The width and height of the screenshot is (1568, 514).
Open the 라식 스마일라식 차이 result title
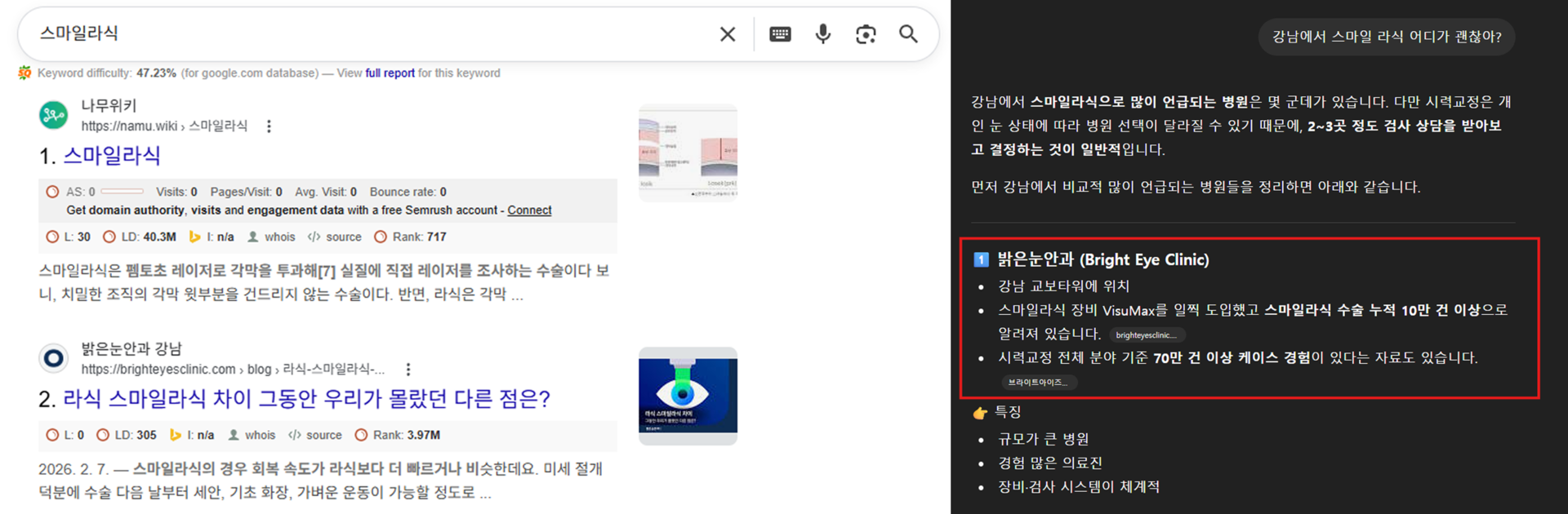(x=306, y=399)
